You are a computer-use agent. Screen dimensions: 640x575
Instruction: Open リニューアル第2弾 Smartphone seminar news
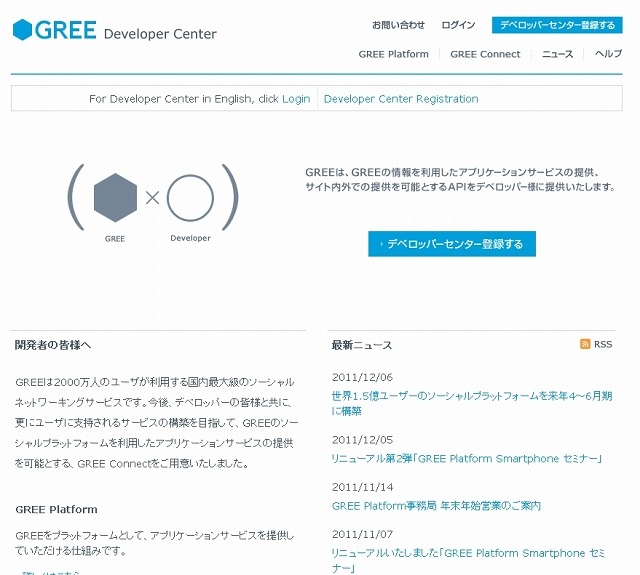[467, 459]
